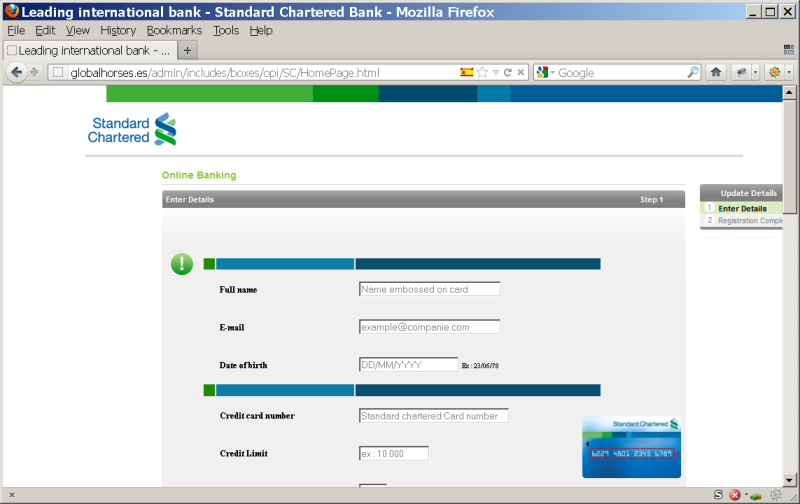Open the Edit menu
The height and width of the screenshot is (504, 800).
pos(45,31)
